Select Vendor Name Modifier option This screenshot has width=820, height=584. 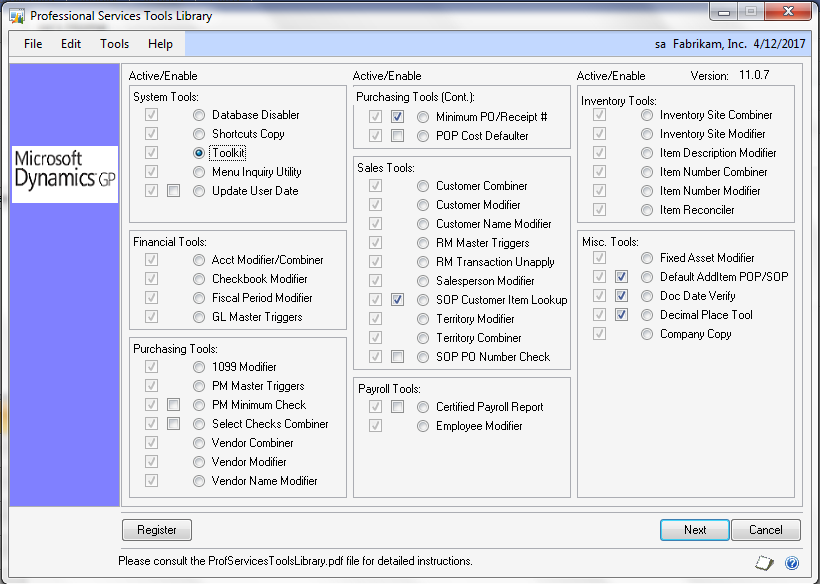click(199, 481)
